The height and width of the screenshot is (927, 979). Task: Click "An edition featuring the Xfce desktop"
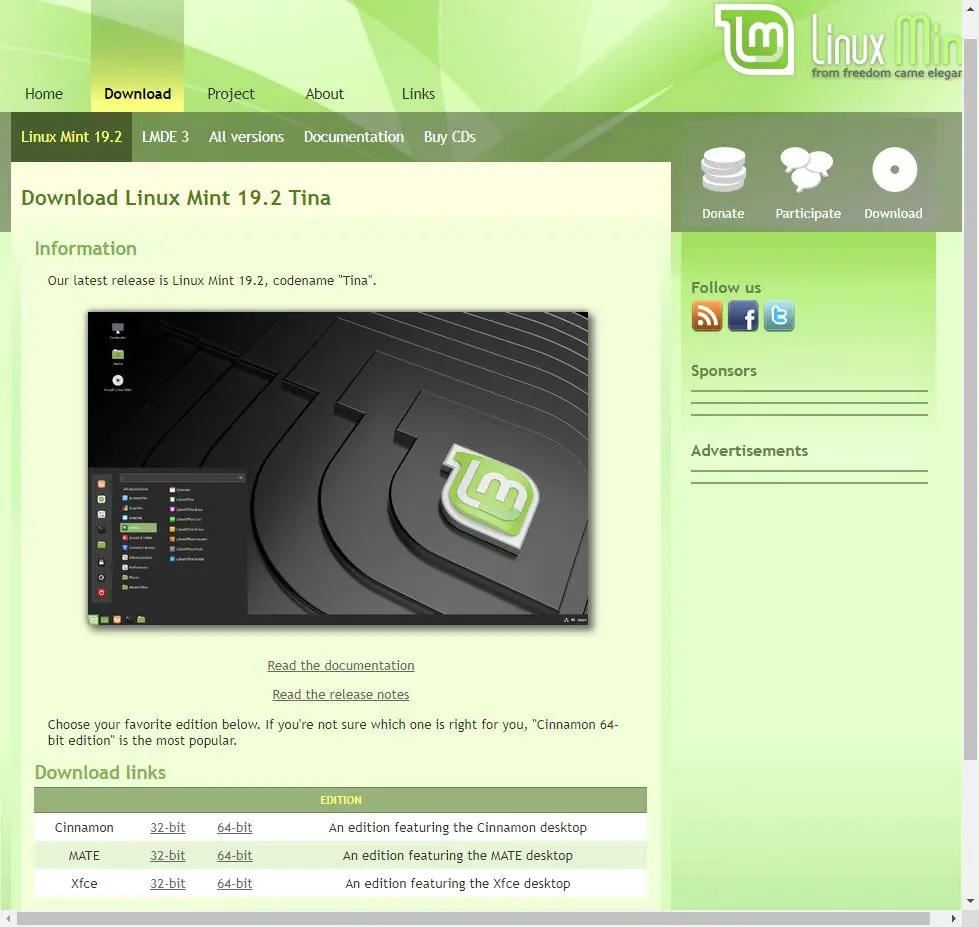pos(458,883)
